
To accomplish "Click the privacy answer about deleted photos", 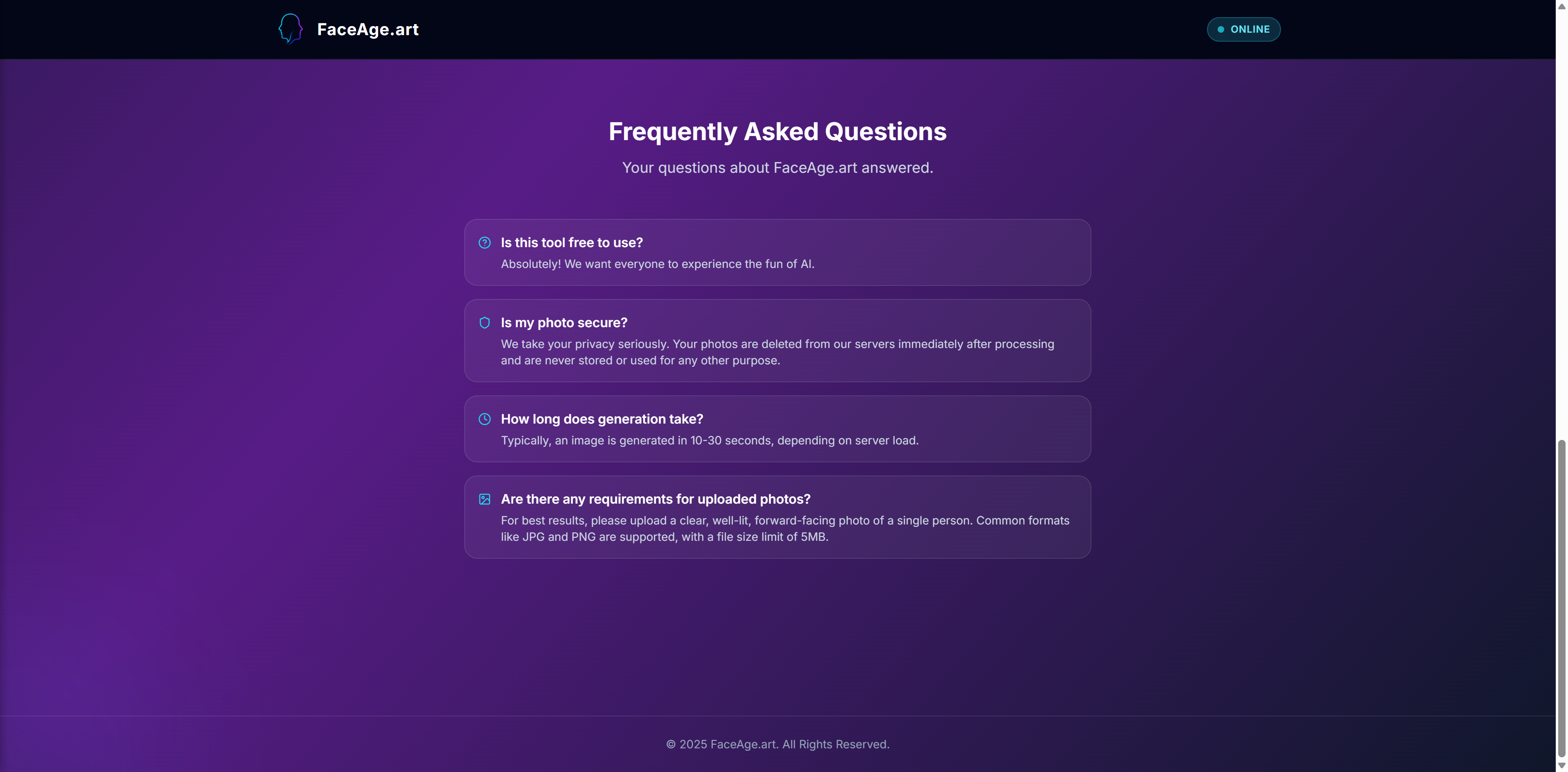I will (x=777, y=352).
